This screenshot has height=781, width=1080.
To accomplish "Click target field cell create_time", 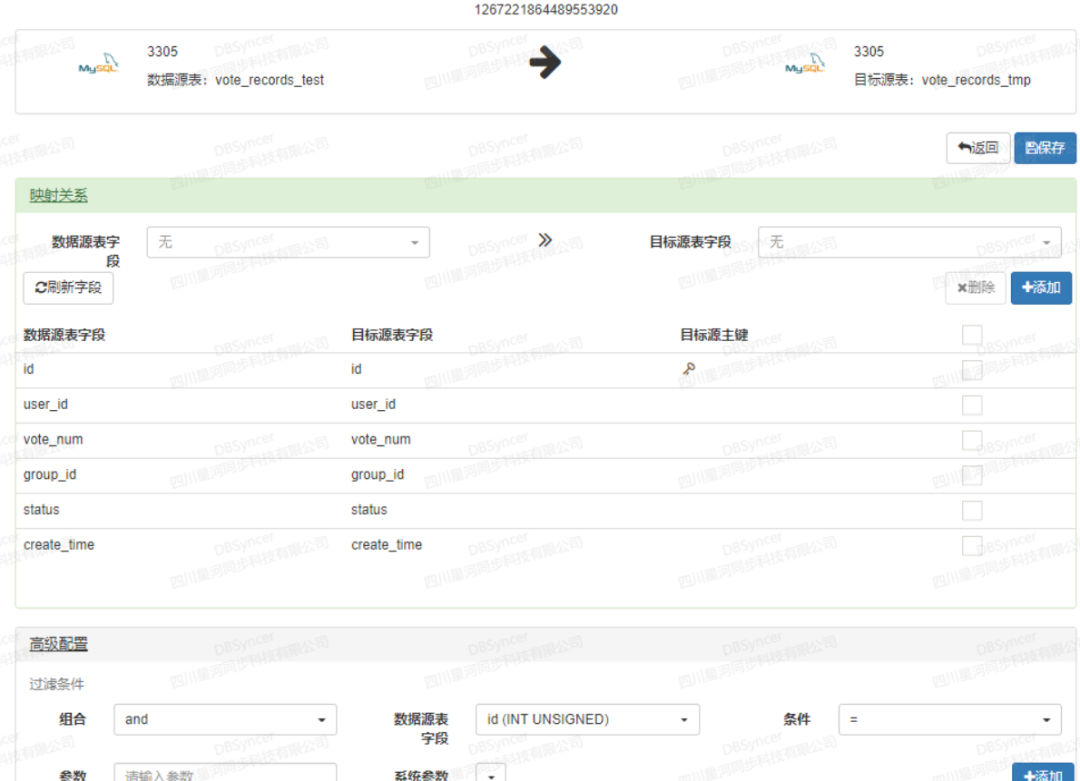I will [x=386, y=545].
